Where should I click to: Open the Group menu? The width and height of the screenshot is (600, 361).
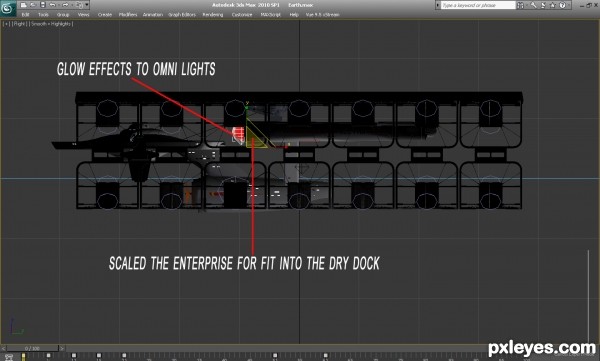coord(63,15)
